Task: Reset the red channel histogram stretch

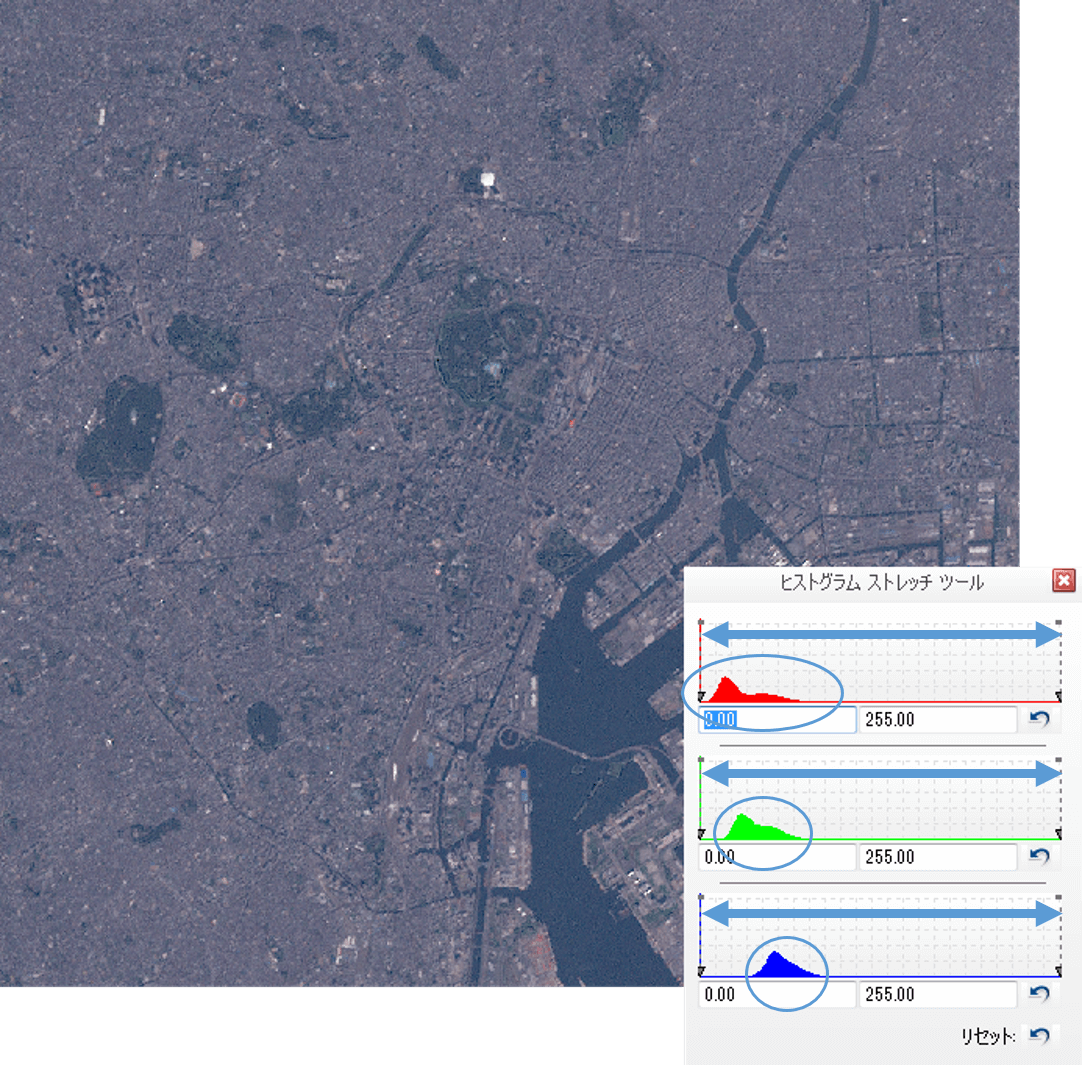Action: tap(1039, 719)
